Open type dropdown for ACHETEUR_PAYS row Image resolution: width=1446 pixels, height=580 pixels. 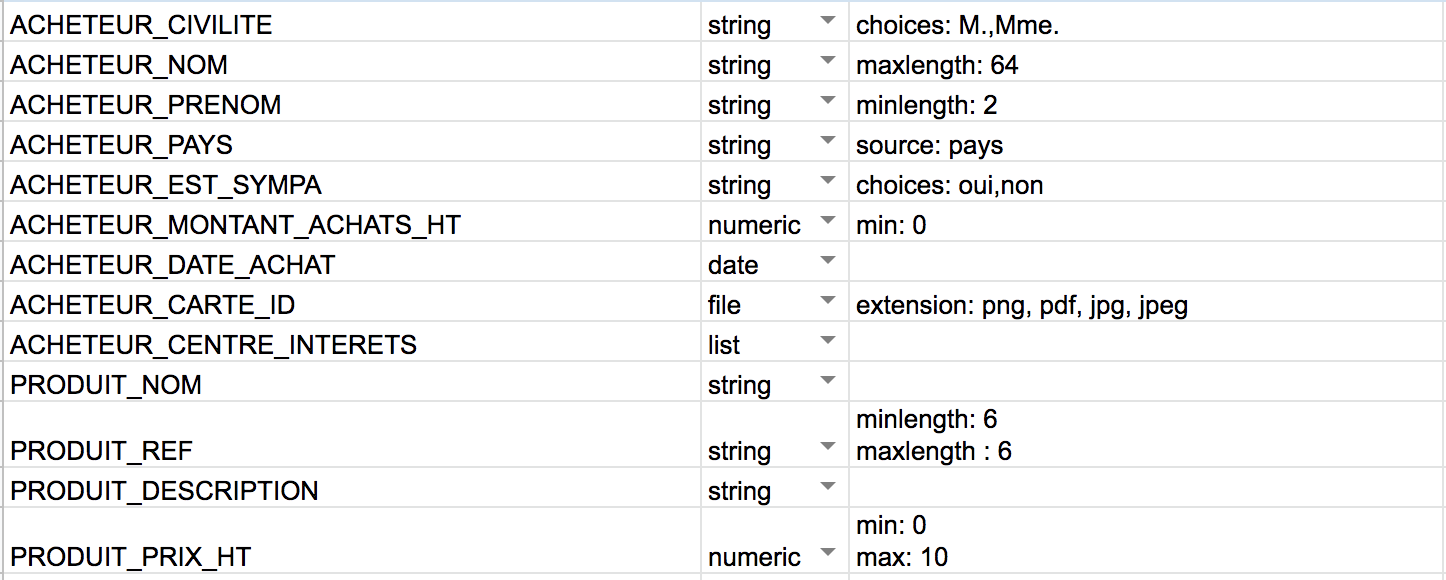(x=827, y=142)
